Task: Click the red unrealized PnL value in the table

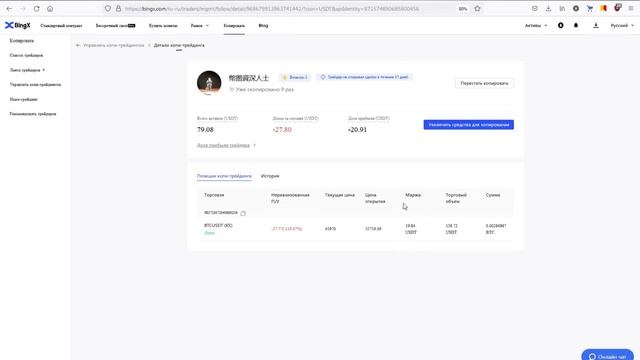Action: pos(287,229)
